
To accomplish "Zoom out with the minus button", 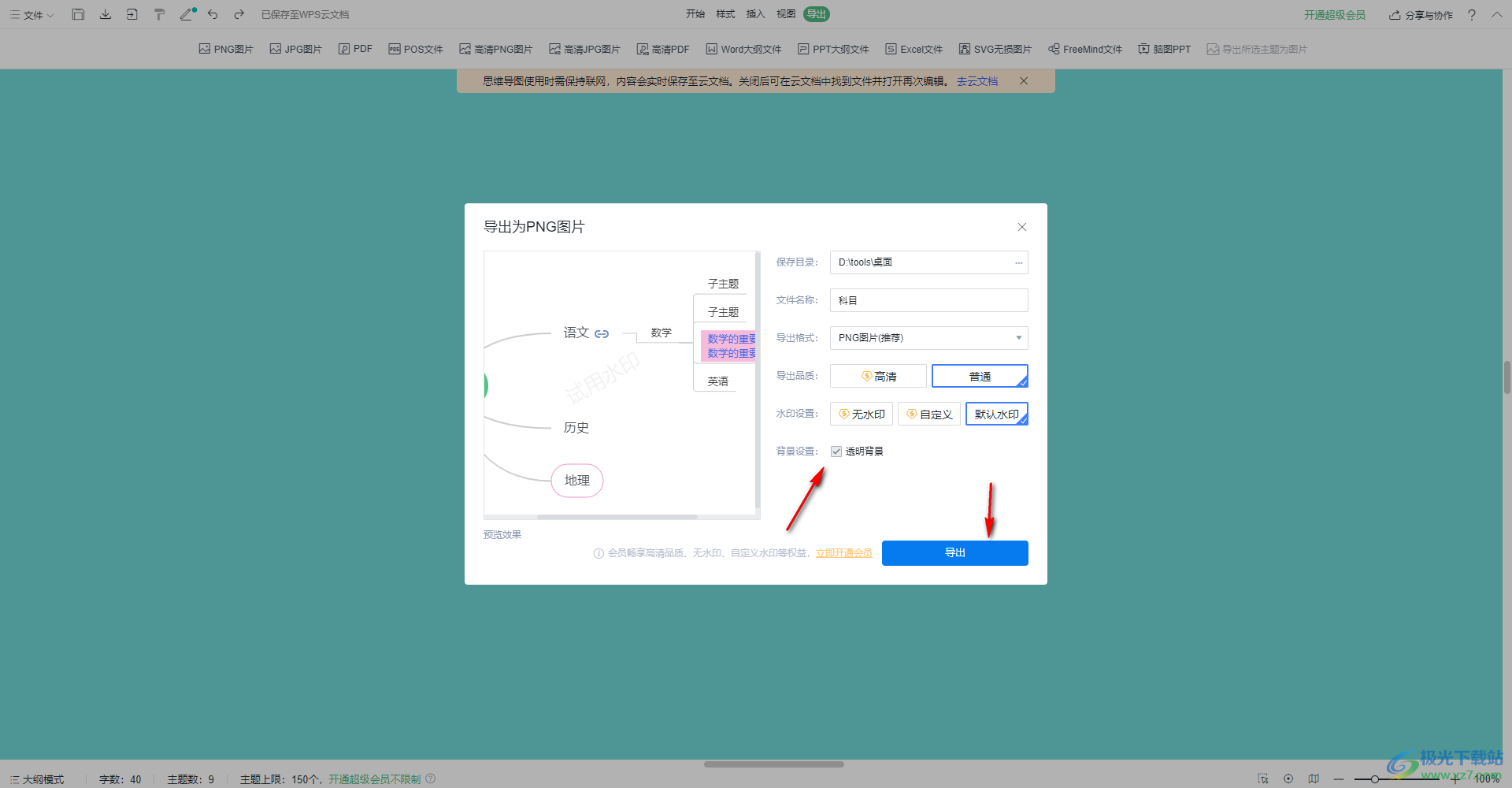I will pyautogui.click(x=1339, y=779).
